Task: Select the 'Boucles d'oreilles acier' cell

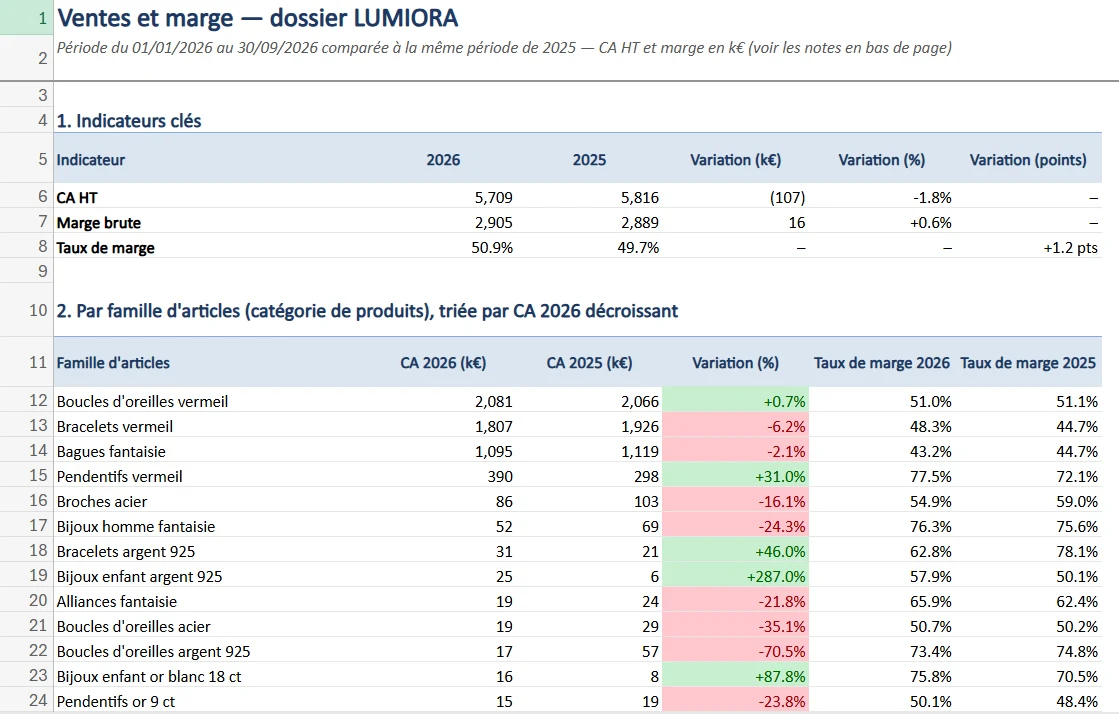Action: 214,625
